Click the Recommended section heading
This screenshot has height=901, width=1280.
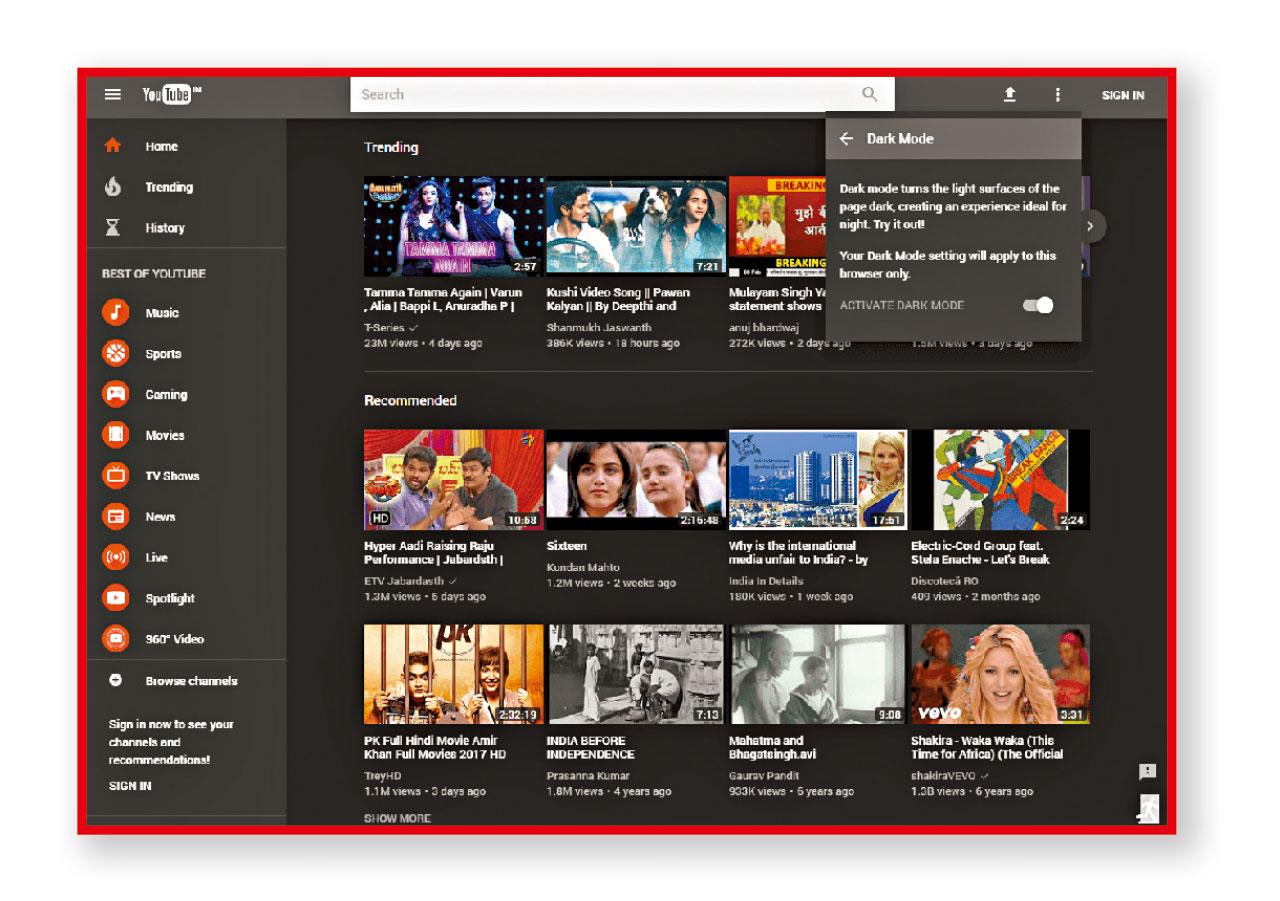tap(410, 400)
